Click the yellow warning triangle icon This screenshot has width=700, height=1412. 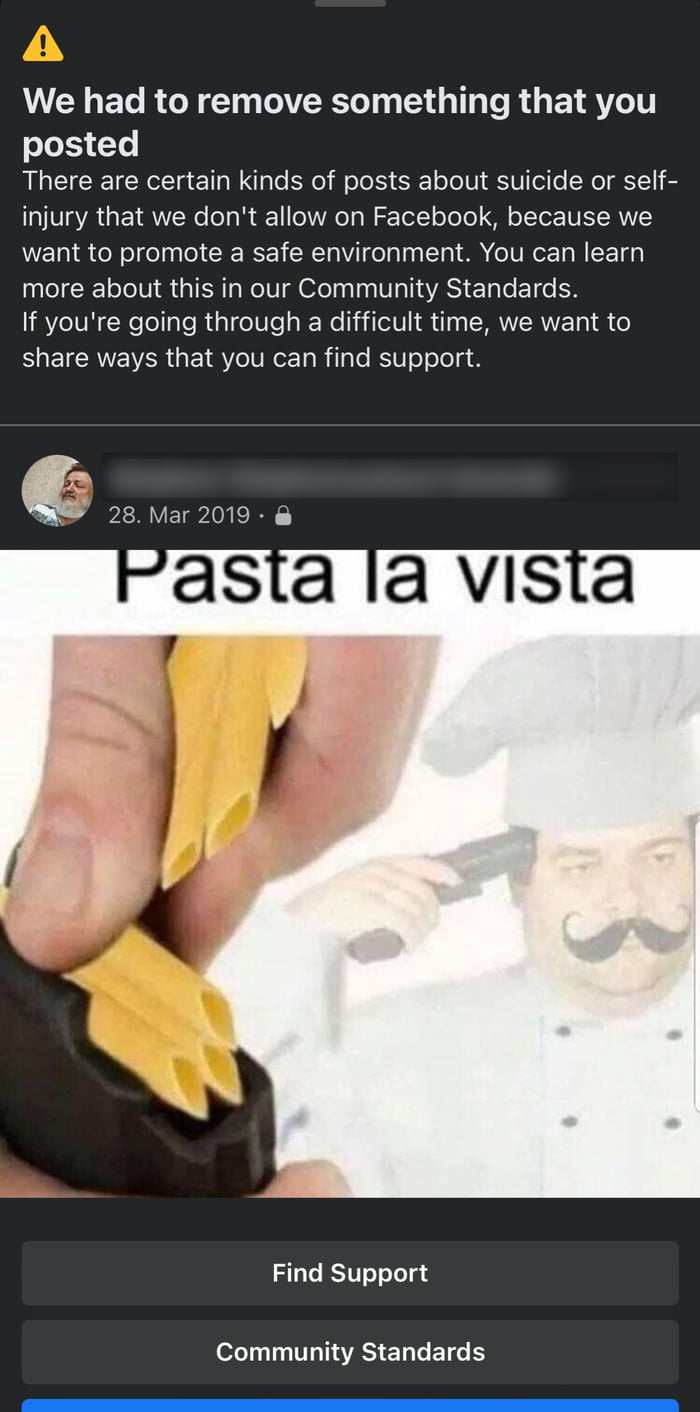pos(43,43)
